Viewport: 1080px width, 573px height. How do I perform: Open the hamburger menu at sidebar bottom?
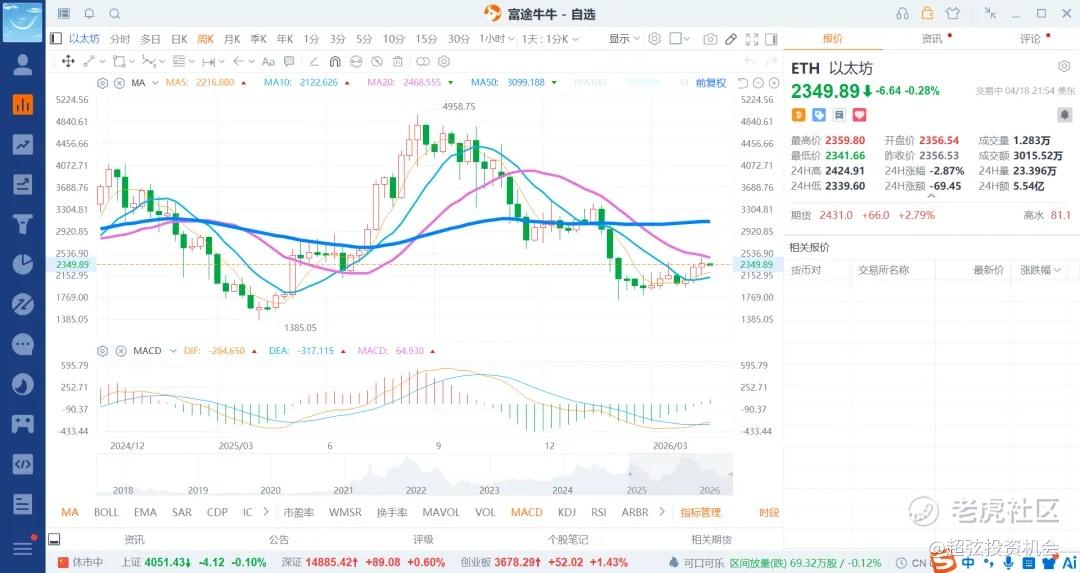pyautogui.click(x=23, y=548)
